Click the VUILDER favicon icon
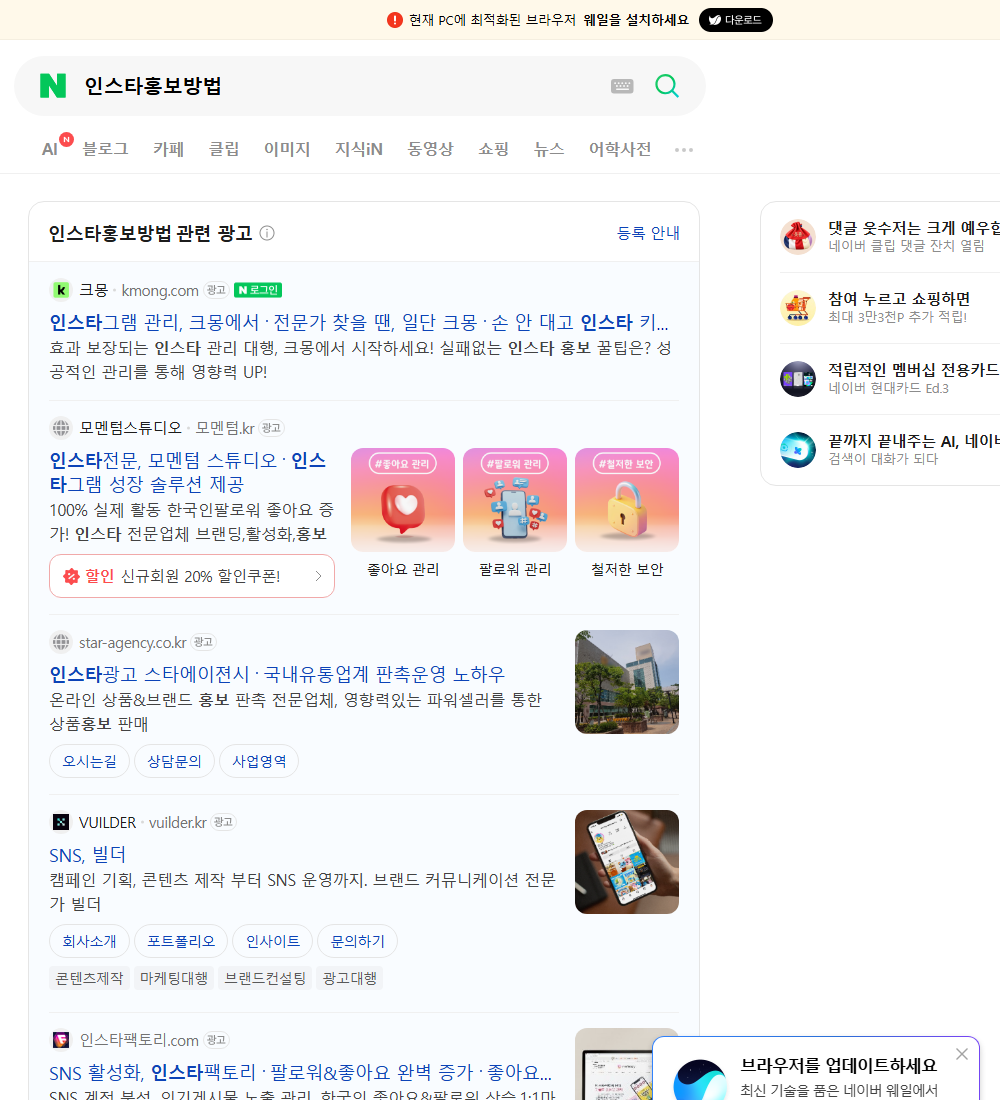The width and height of the screenshot is (1000, 1100). [61, 821]
